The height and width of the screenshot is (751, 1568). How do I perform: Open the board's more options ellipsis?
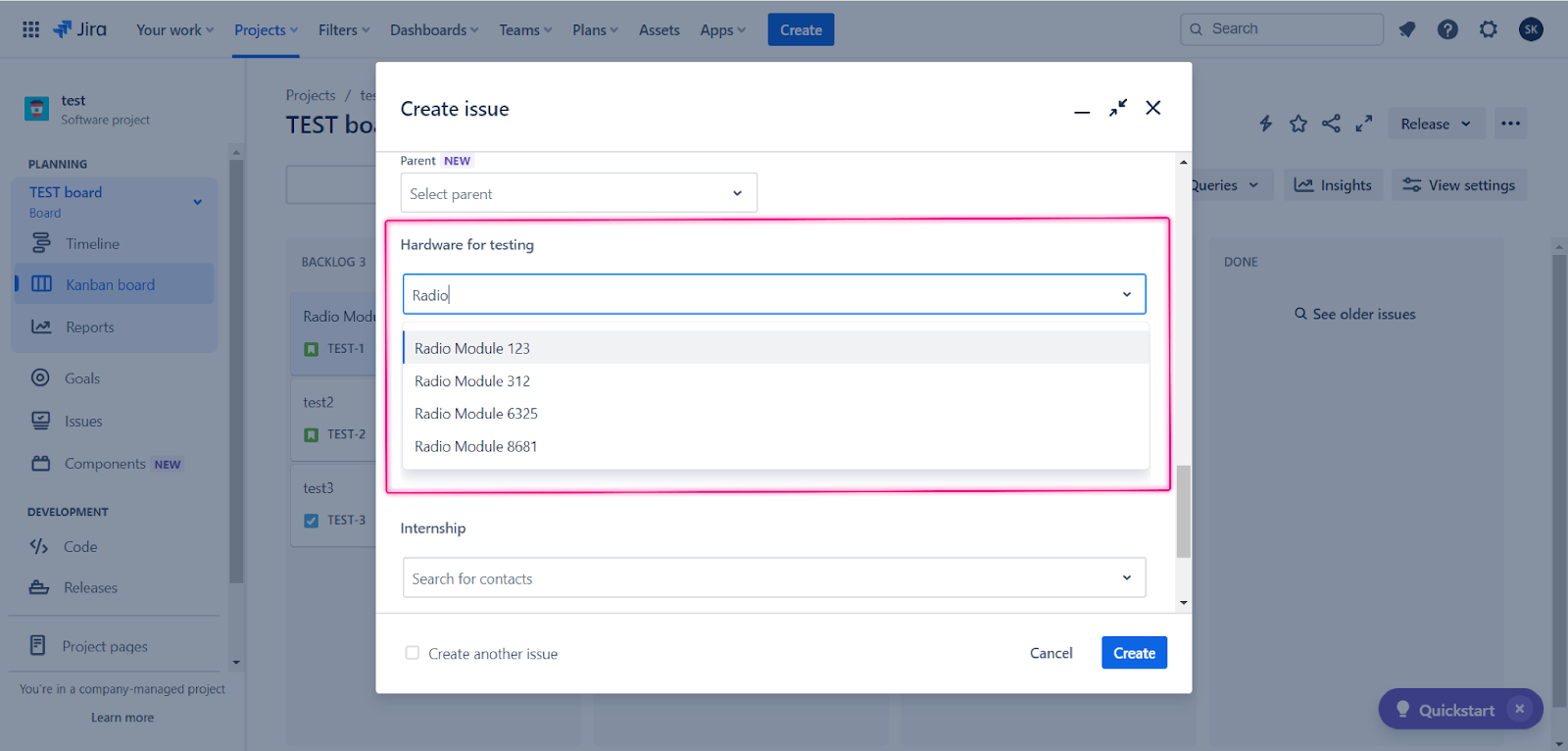point(1510,124)
